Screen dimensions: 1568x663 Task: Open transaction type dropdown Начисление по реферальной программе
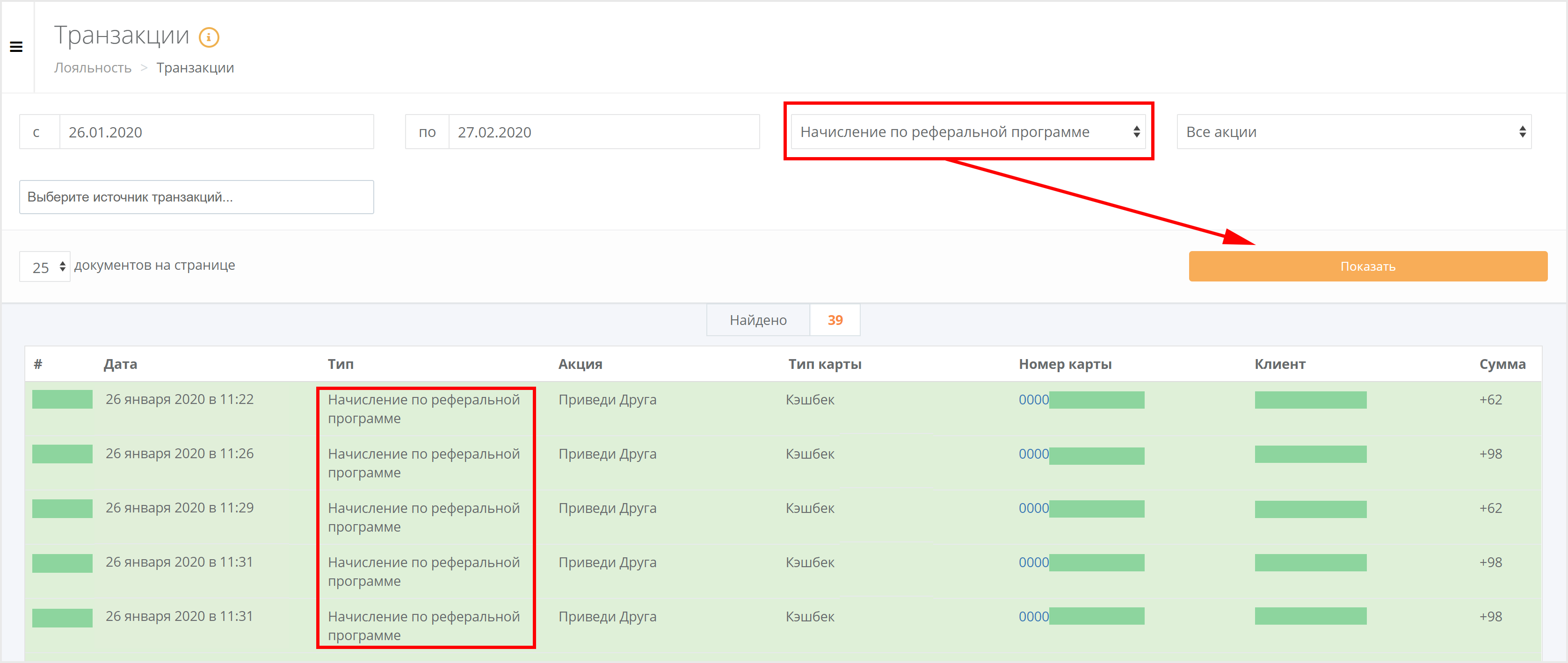tap(968, 132)
